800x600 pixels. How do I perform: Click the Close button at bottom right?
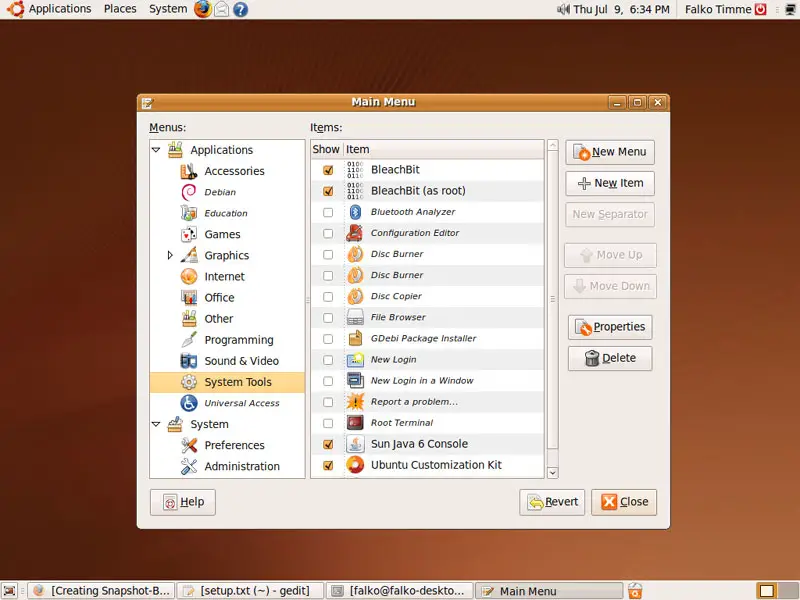[x=623, y=502]
